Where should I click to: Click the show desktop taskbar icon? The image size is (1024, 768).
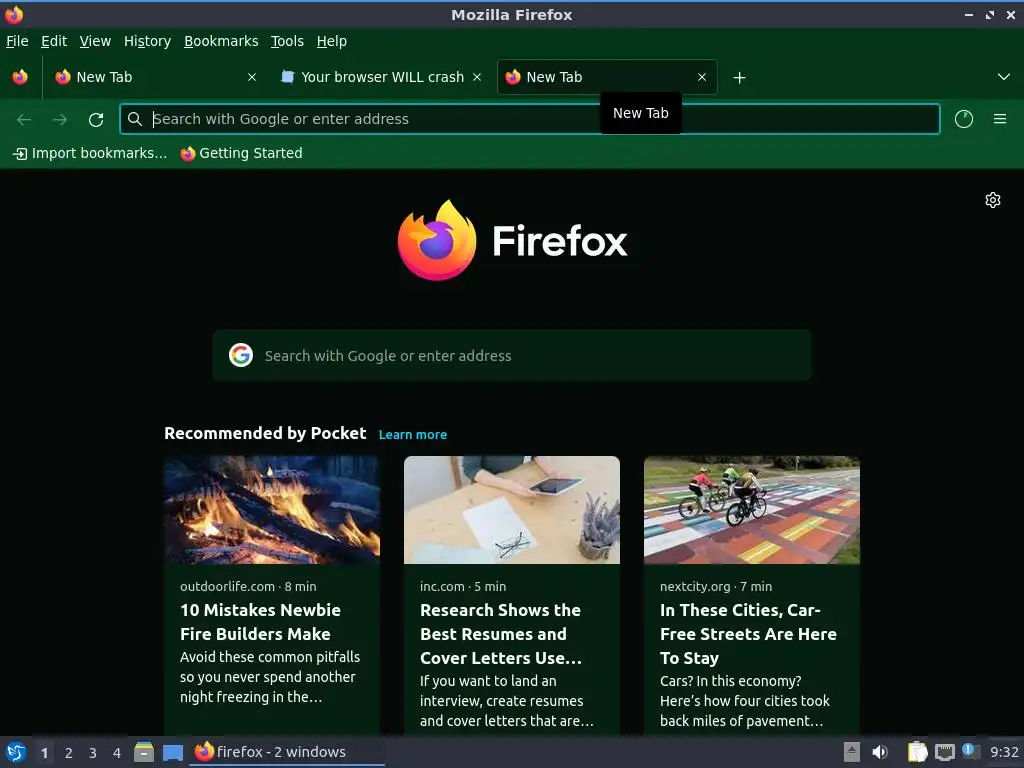point(173,753)
